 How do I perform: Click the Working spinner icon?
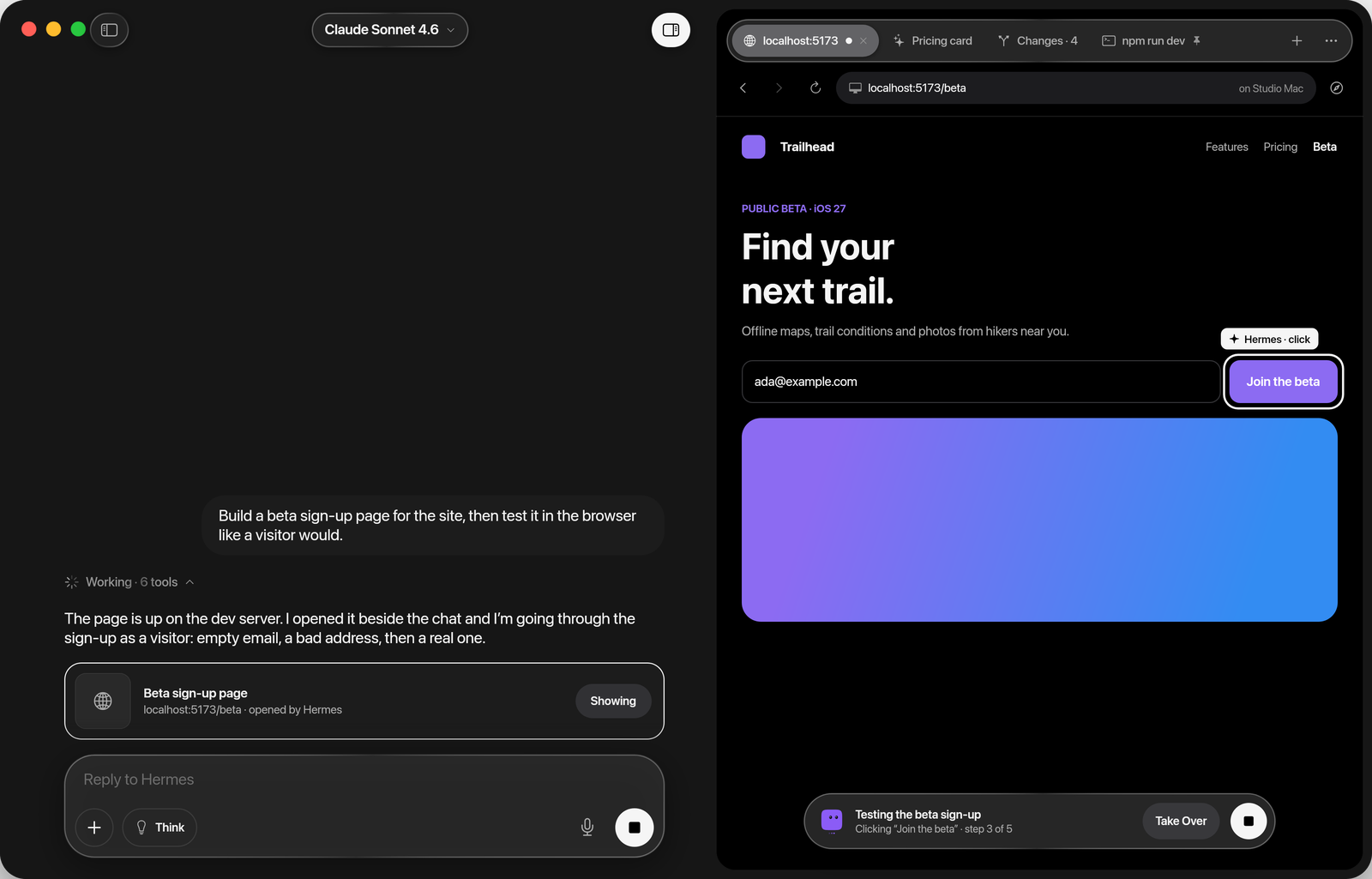point(71,582)
